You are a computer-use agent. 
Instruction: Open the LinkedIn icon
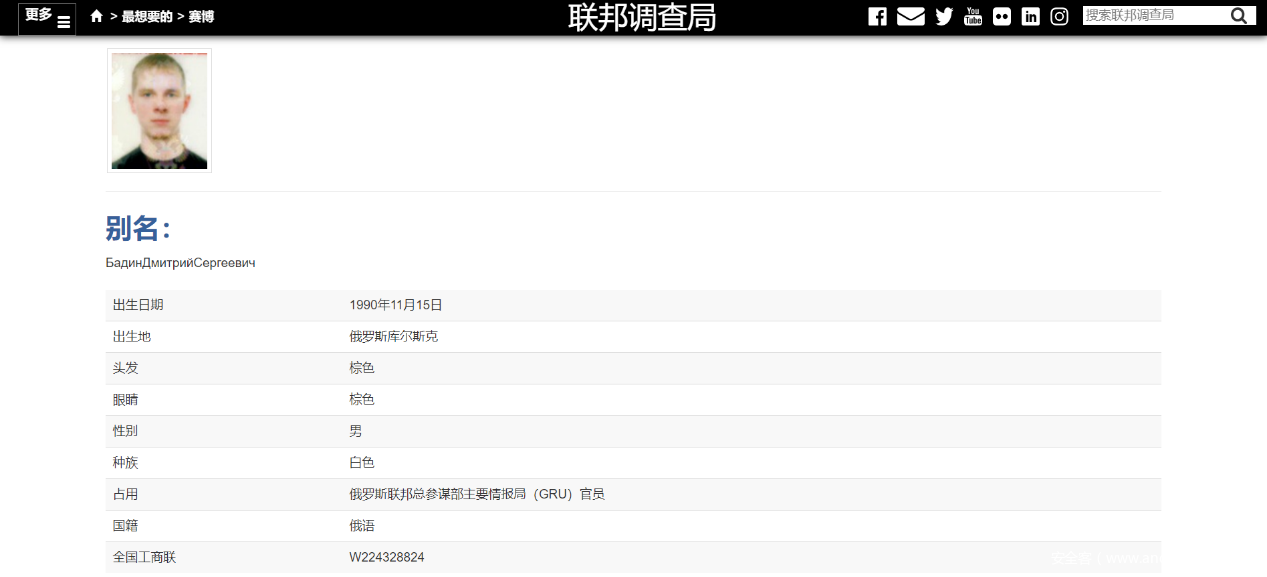(1031, 16)
